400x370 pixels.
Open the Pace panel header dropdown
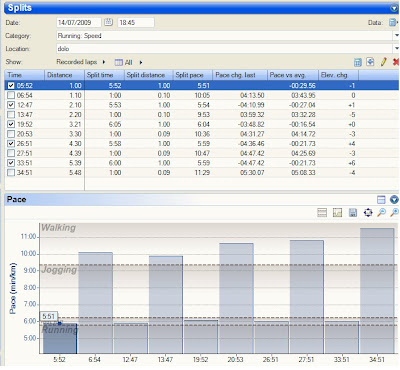[394, 199]
